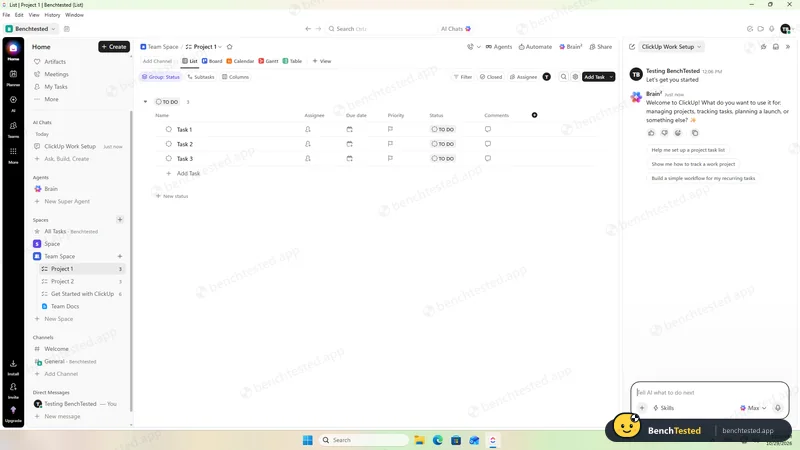Open the Max model dropdown
The height and width of the screenshot is (450, 800).
(x=753, y=408)
